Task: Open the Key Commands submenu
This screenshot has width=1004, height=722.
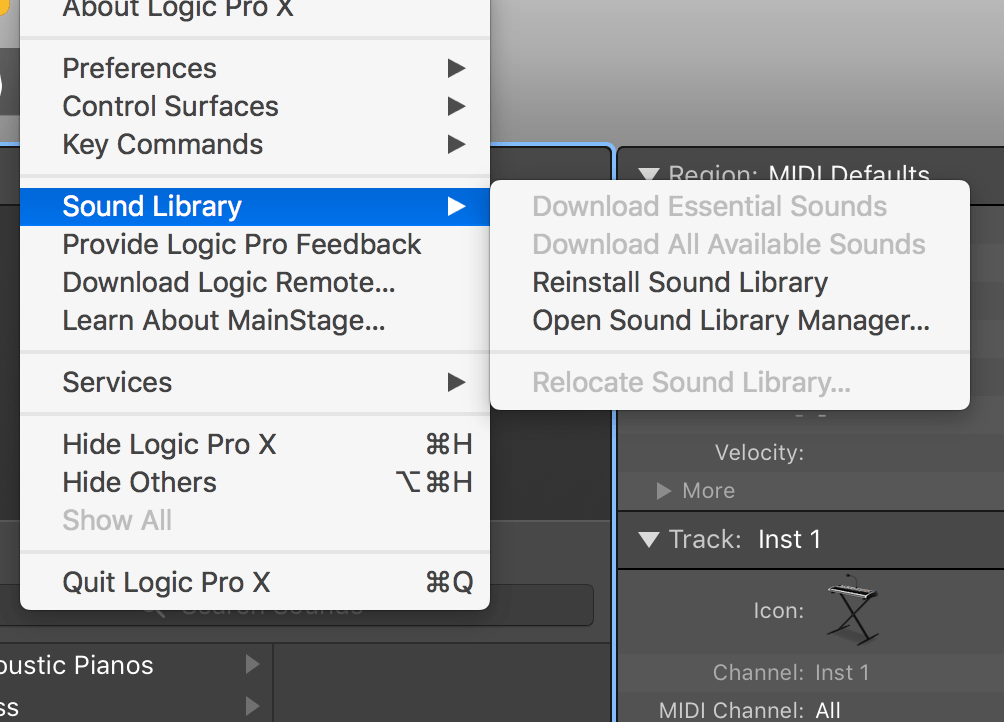Action: [162, 144]
